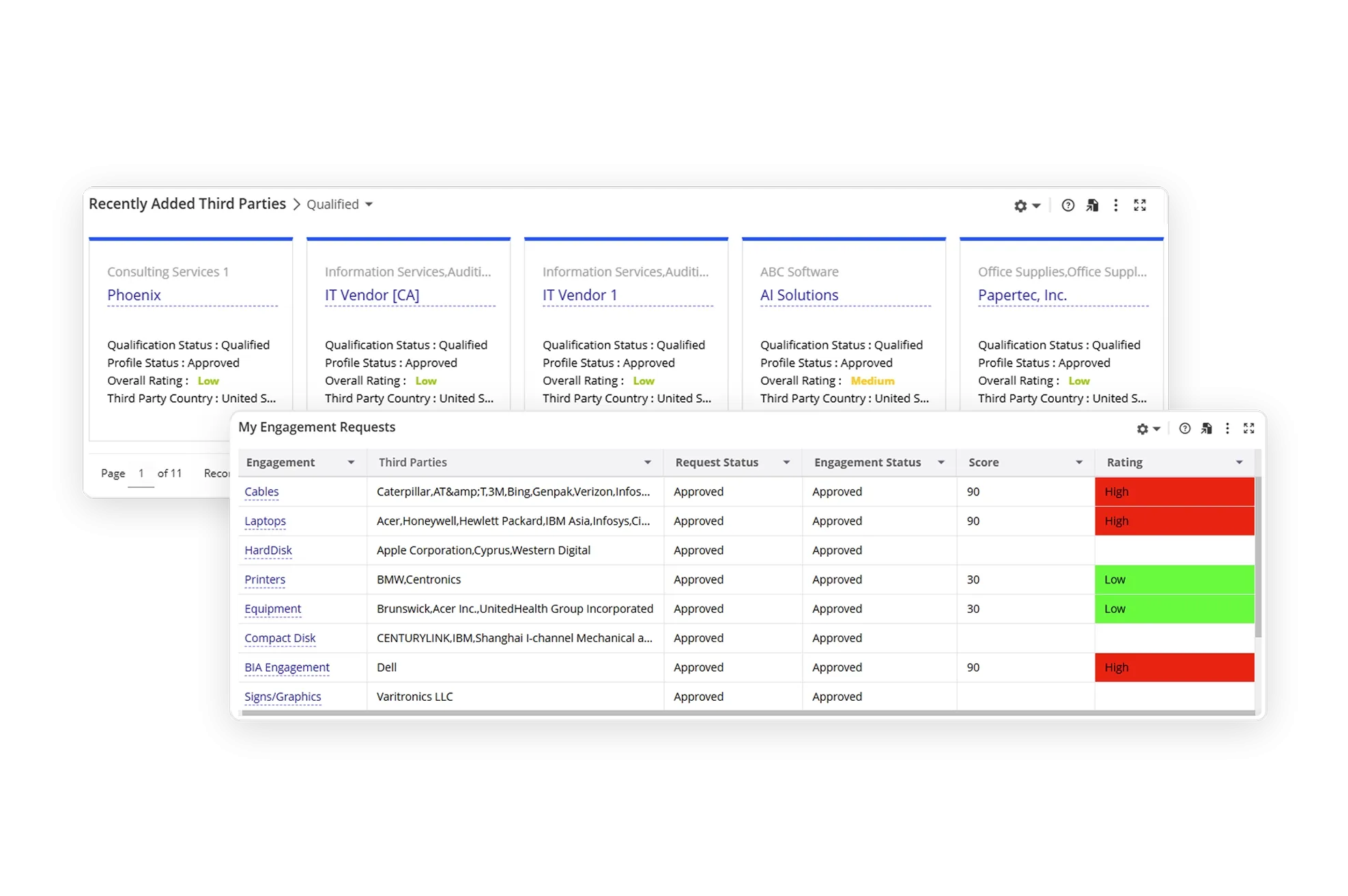Image resolution: width=1348 pixels, height=896 pixels.
Task: Open Rating column filter dropdown
Action: (1239, 462)
